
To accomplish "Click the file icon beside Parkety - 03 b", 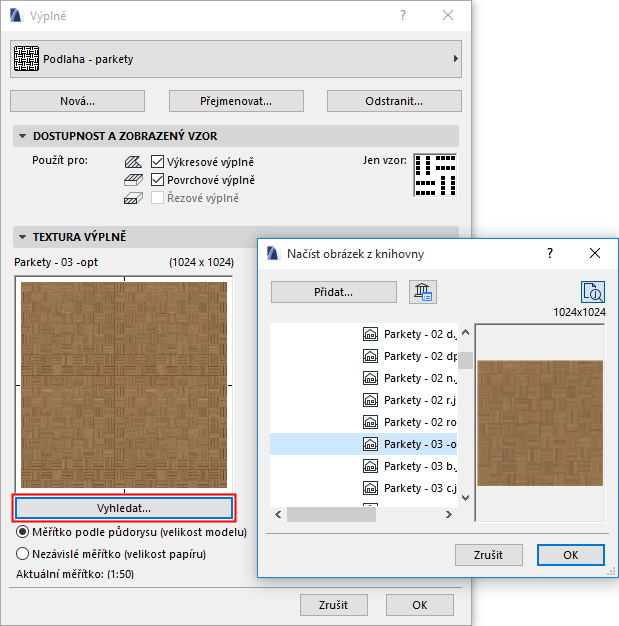I will coord(370,466).
